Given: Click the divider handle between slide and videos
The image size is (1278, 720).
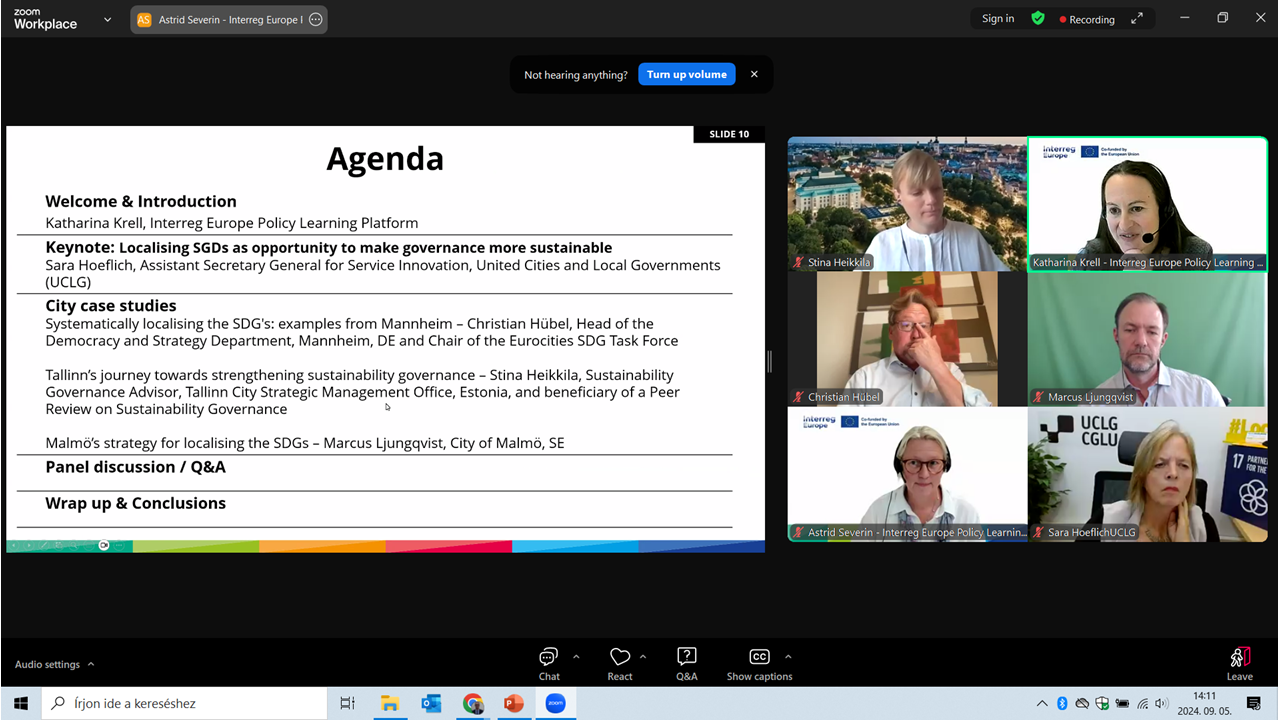Looking at the screenshot, I should click(769, 361).
